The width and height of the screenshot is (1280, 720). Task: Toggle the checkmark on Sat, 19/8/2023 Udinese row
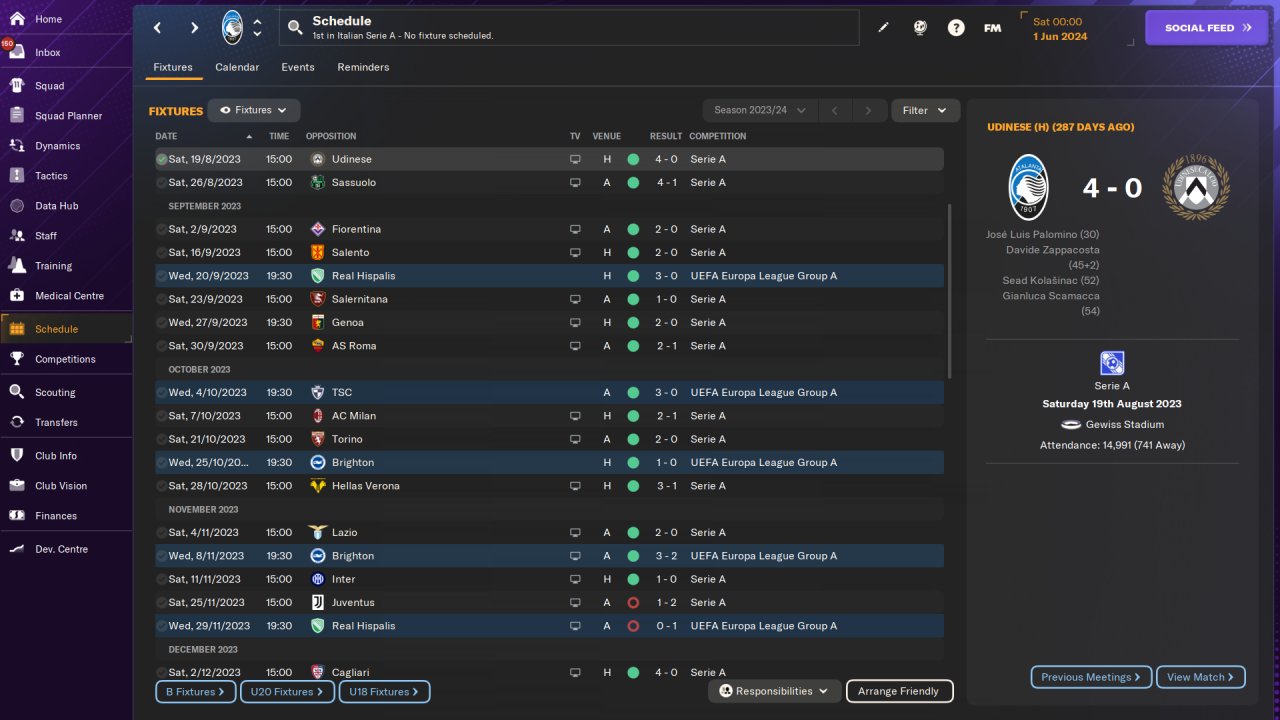[161, 160]
